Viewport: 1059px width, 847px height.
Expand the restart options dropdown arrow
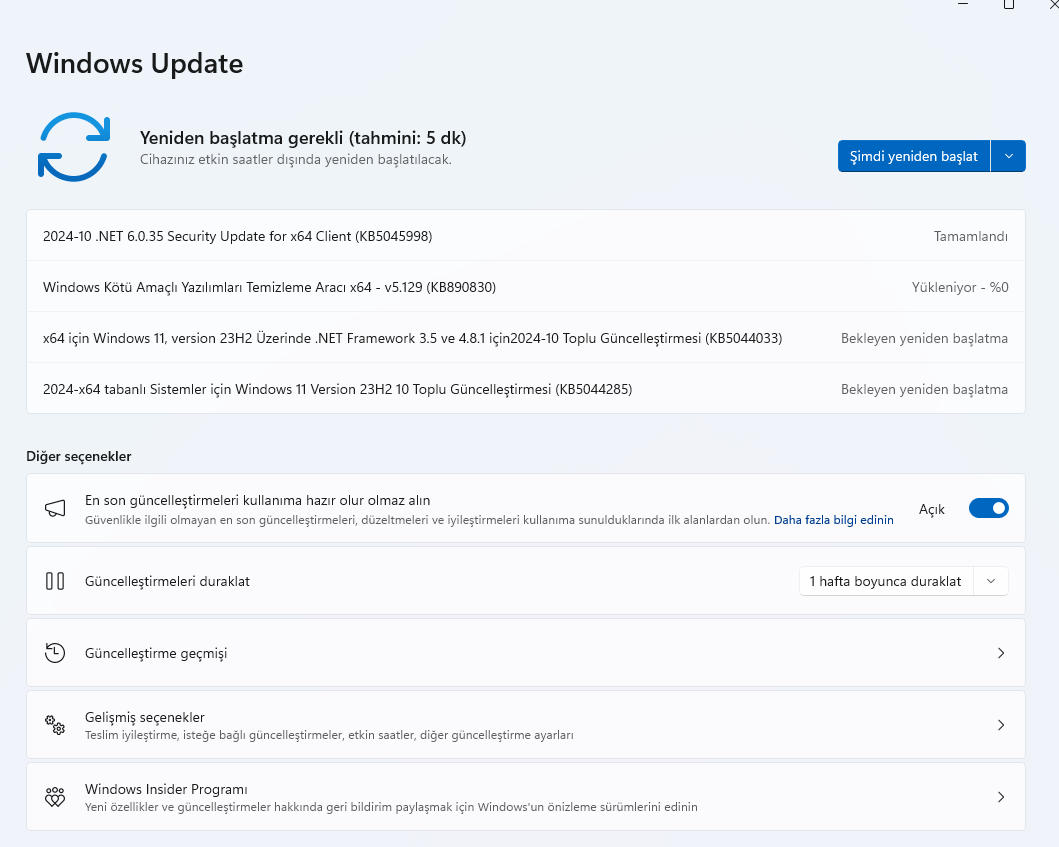pyautogui.click(x=1009, y=156)
